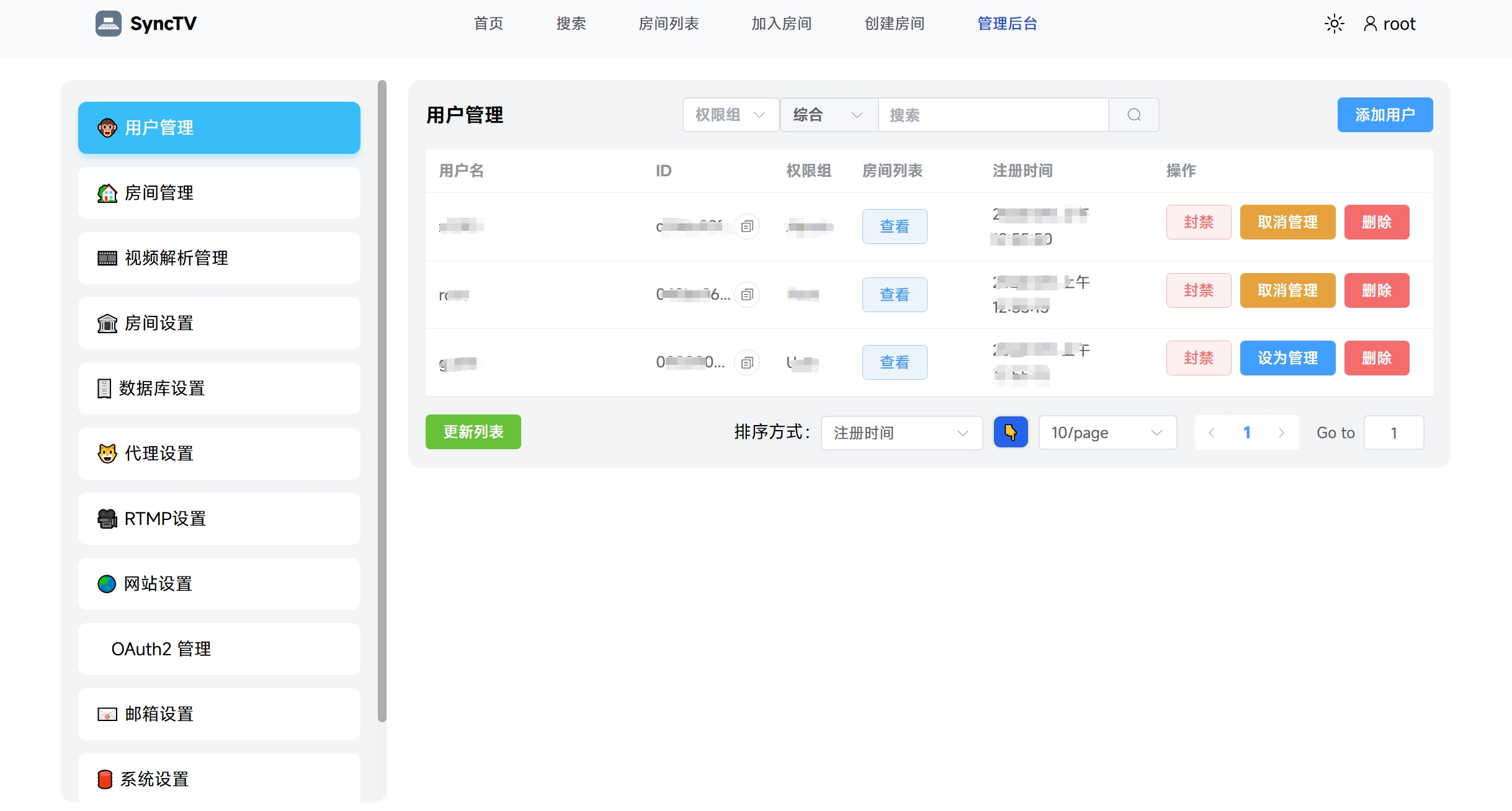Open the 10/page page-size dropdown
Screen dimensions: 1512x811
1107,432
